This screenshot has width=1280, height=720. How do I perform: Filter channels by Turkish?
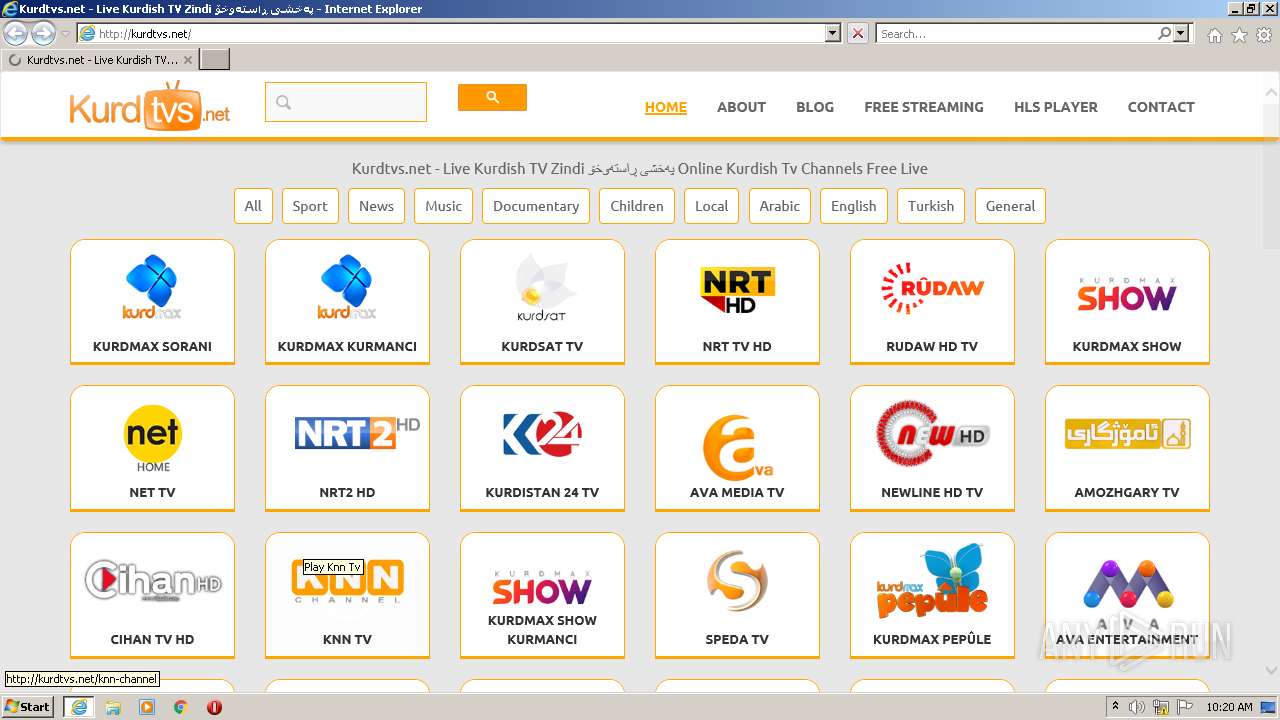tap(931, 206)
